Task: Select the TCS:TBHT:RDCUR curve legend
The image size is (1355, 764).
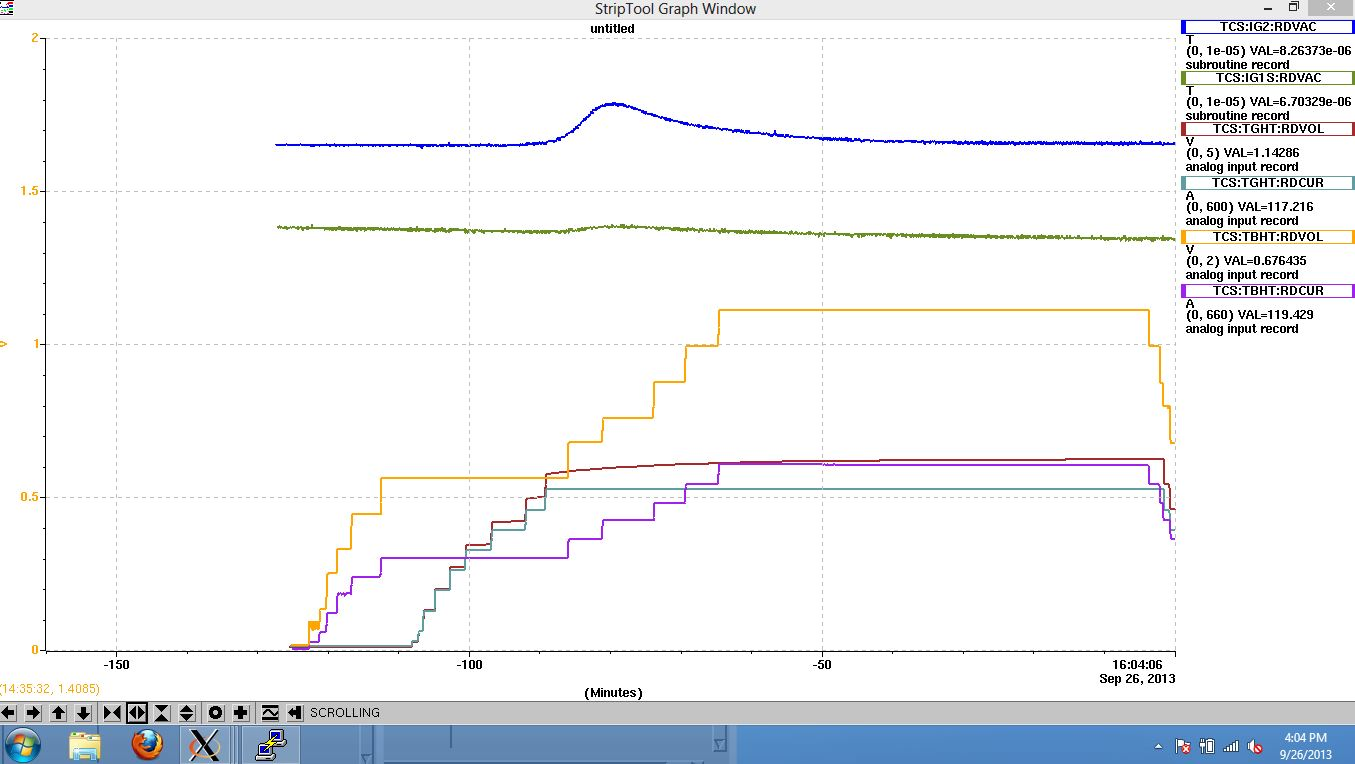Action: [1267, 291]
